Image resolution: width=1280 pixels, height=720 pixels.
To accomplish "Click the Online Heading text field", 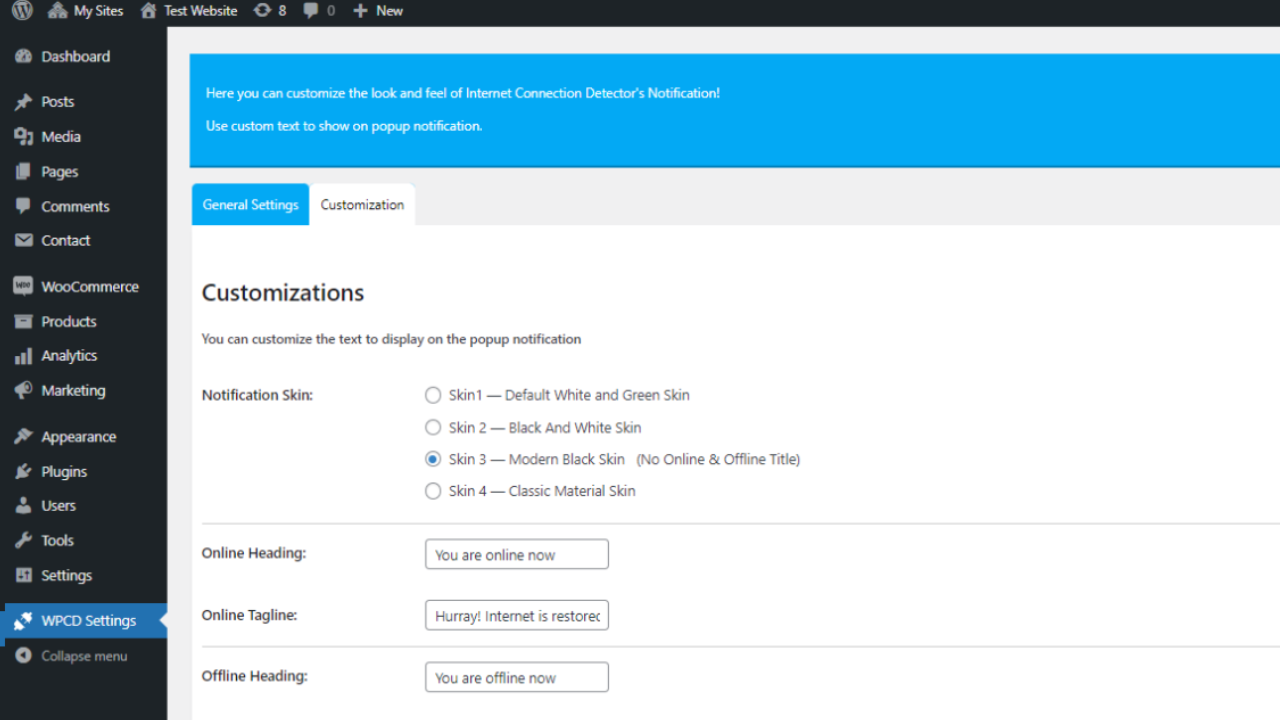I will tap(517, 554).
